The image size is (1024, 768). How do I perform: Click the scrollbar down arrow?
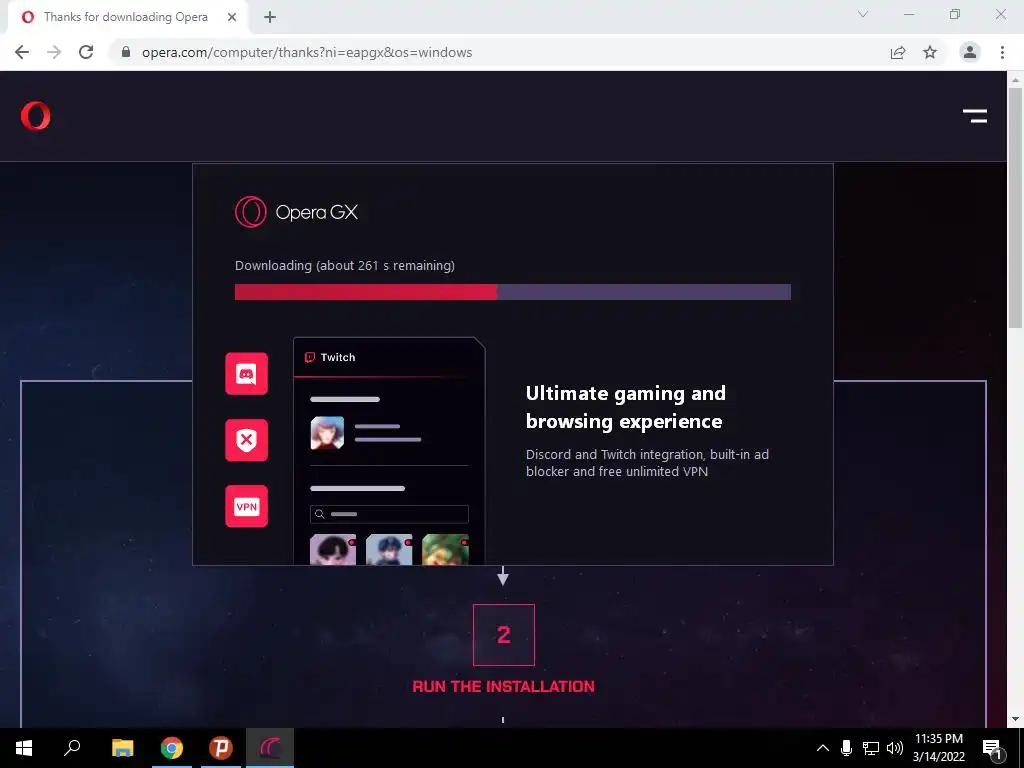pyautogui.click(x=1015, y=720)
